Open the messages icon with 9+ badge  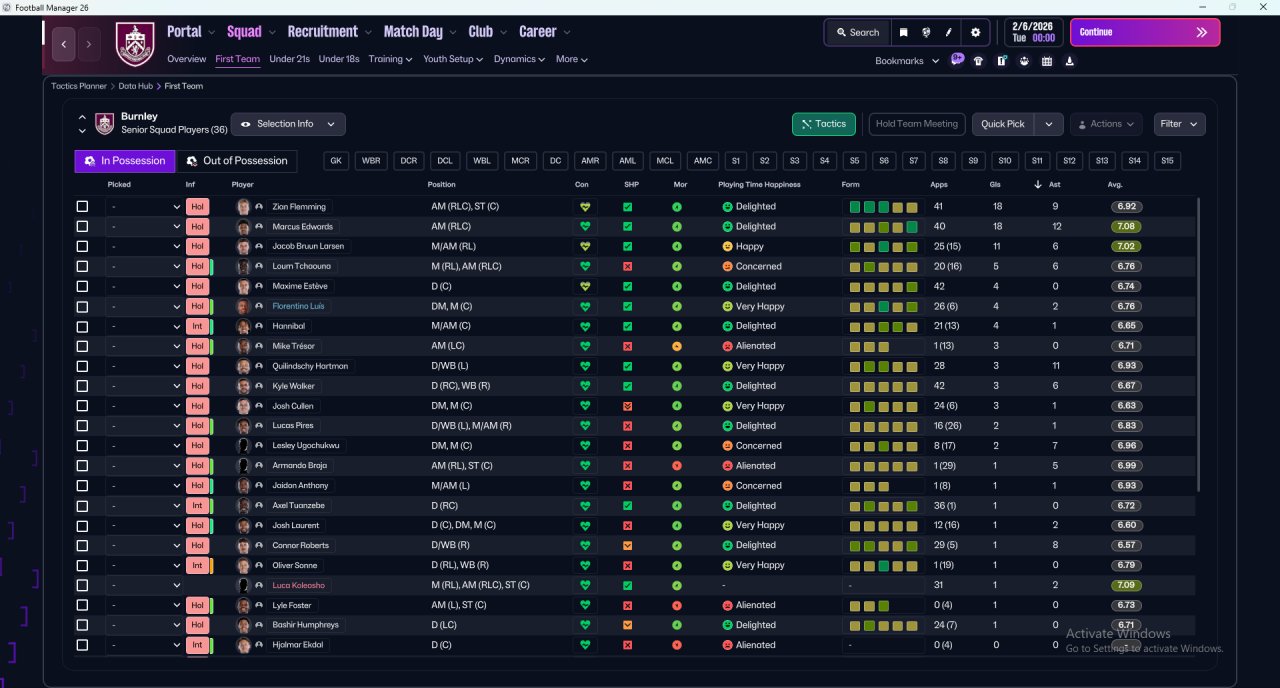click(957, 60)
